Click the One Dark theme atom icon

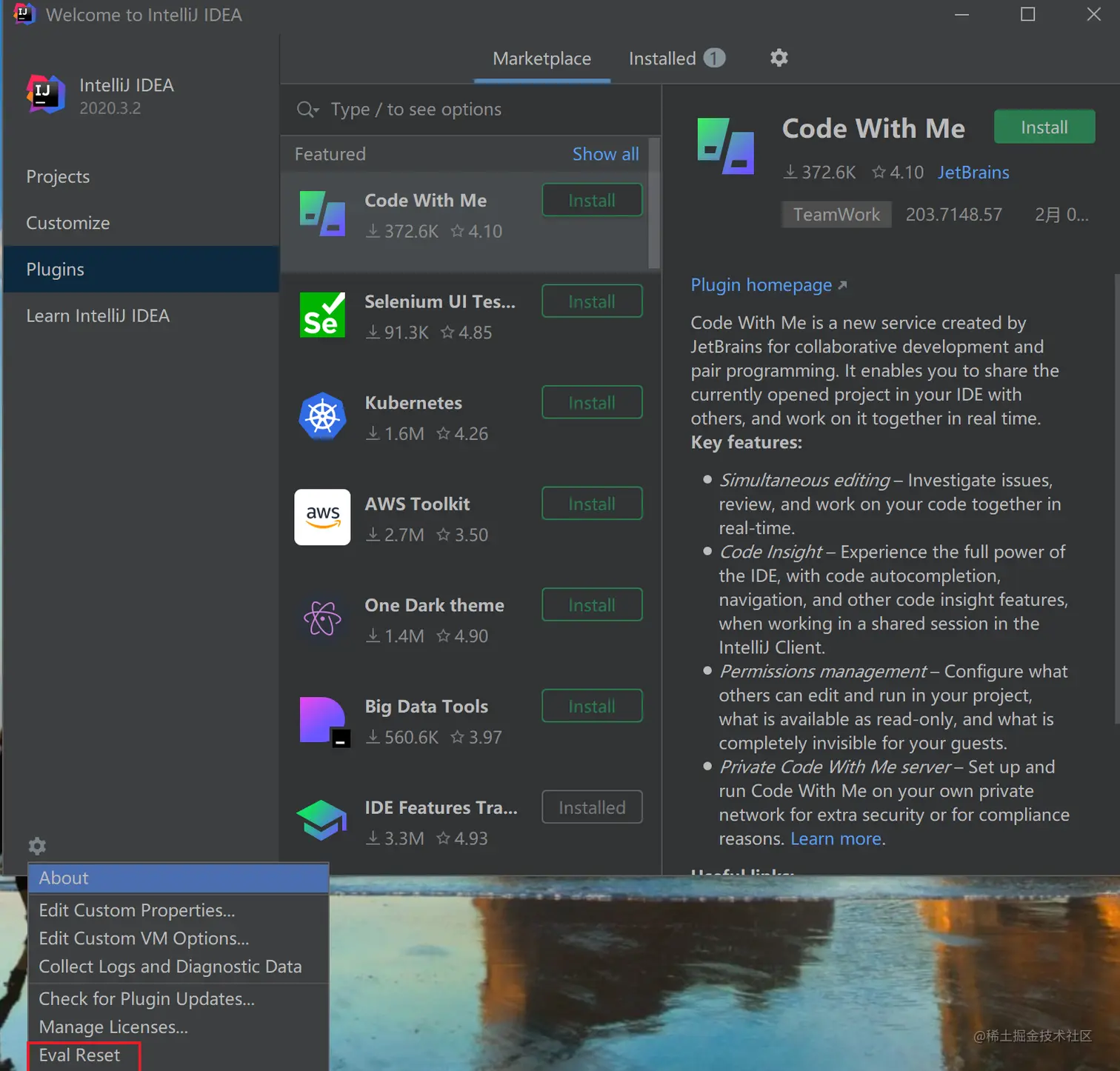pyautogui.click(x=322, y=618)
